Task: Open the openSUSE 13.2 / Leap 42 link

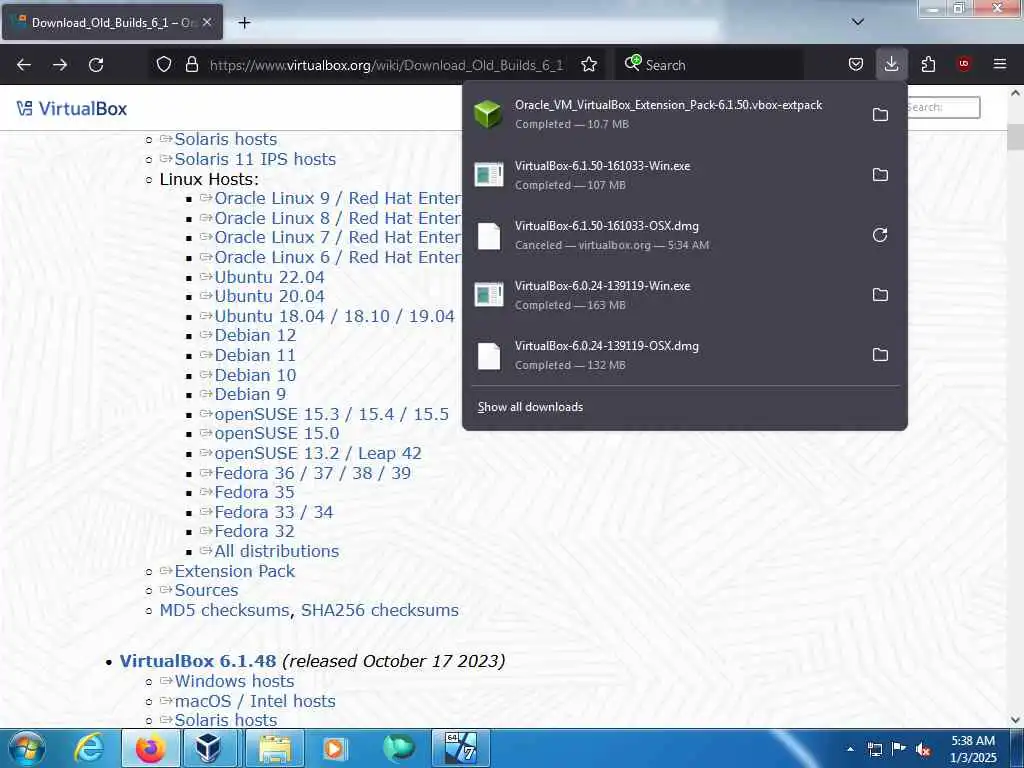Action: point(318,453)
